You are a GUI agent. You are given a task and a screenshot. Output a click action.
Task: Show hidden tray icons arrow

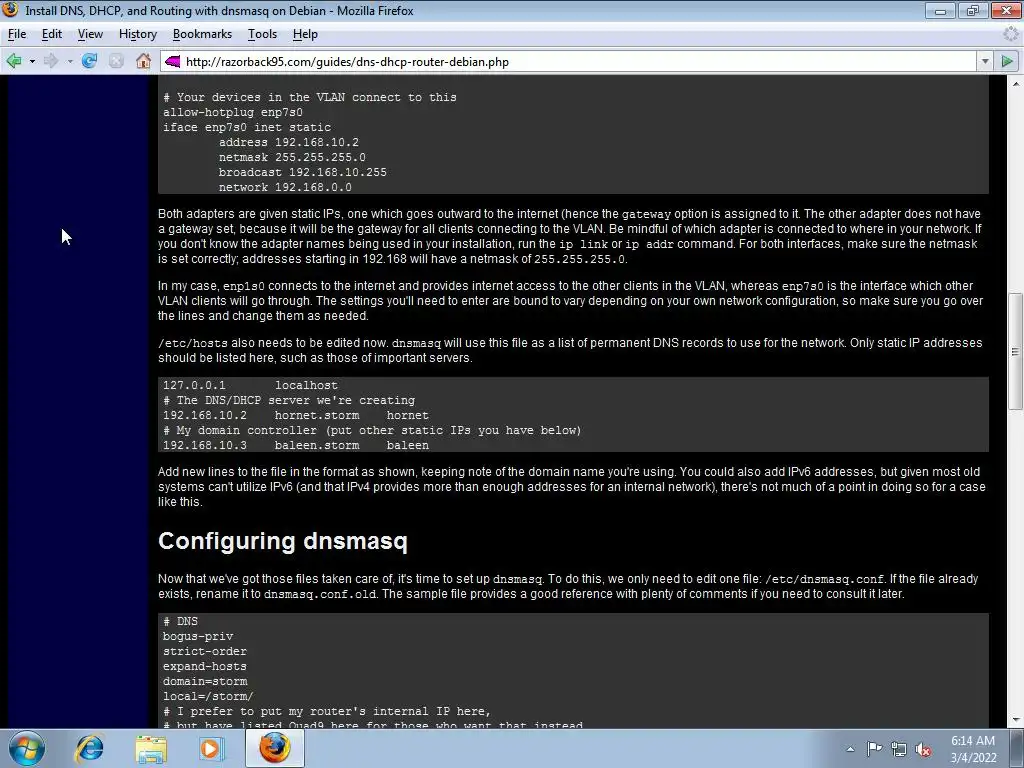850,749
